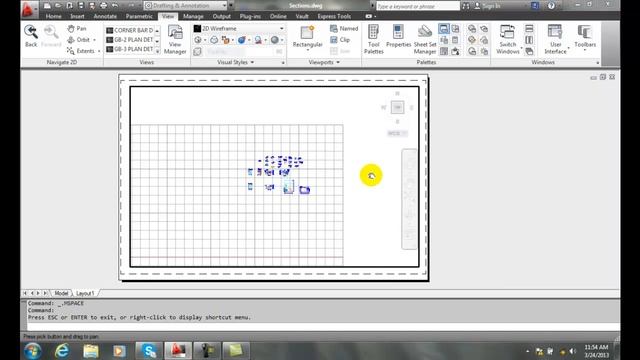The width and height of the screenshot is (640, 360).
Task: Click the blue sphere face style icon
Action: point(242,40)
